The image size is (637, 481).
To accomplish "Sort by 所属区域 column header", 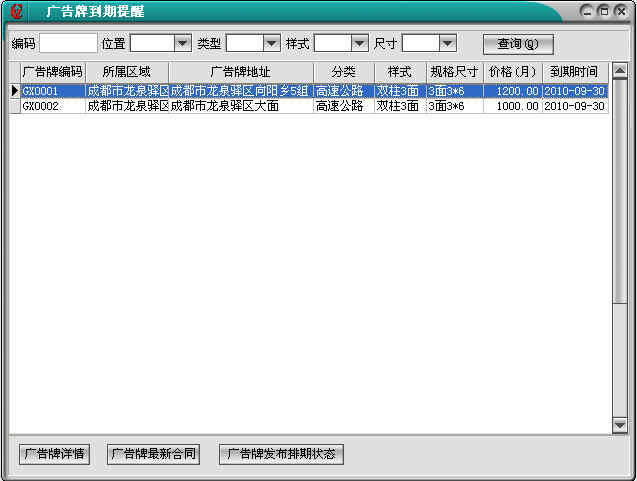I will click(x=127, y=72).
